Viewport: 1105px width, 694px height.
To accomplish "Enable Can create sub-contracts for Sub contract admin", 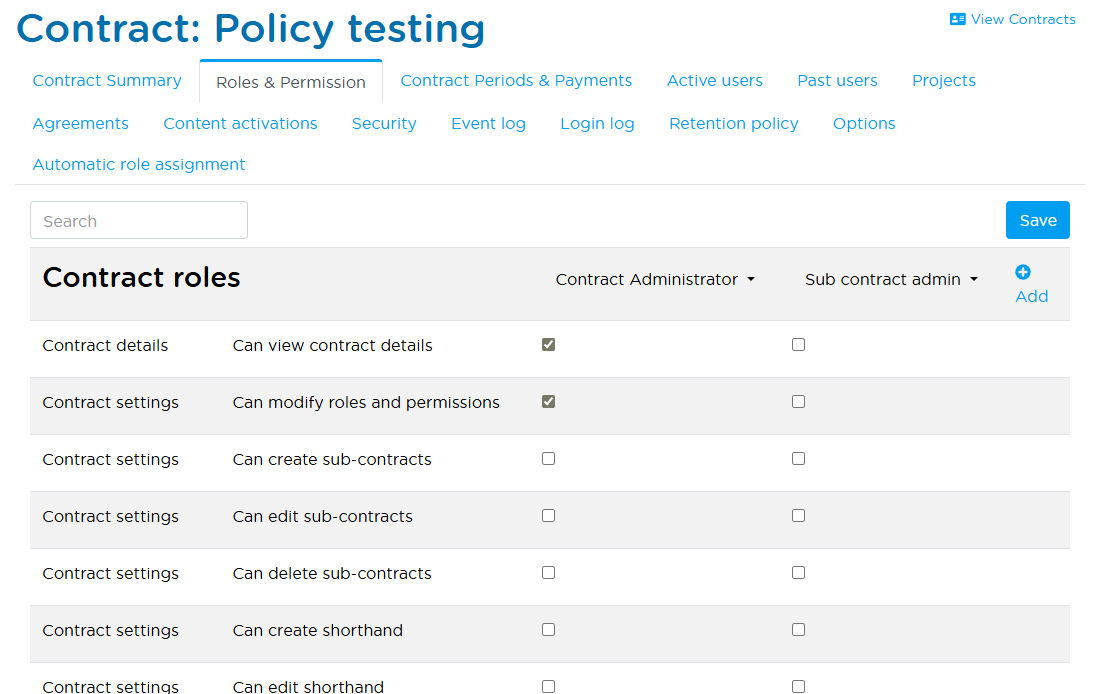I will click(798, 457).
